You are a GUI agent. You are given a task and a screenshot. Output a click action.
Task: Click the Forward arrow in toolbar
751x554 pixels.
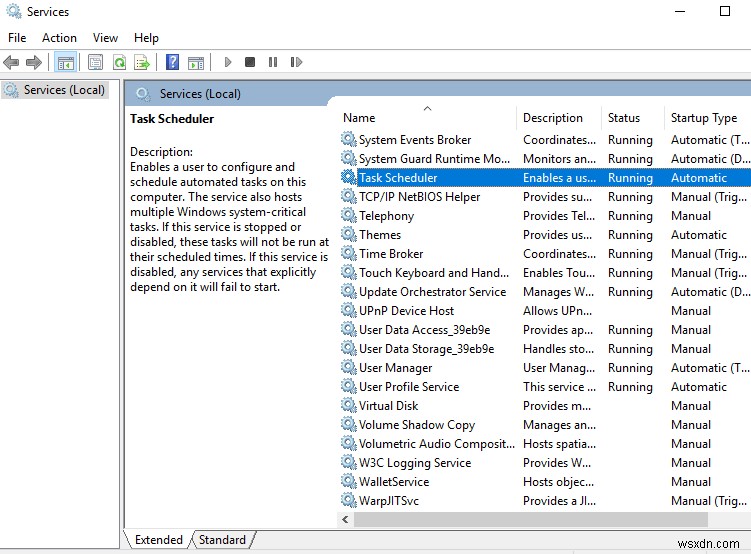(34, 62)
